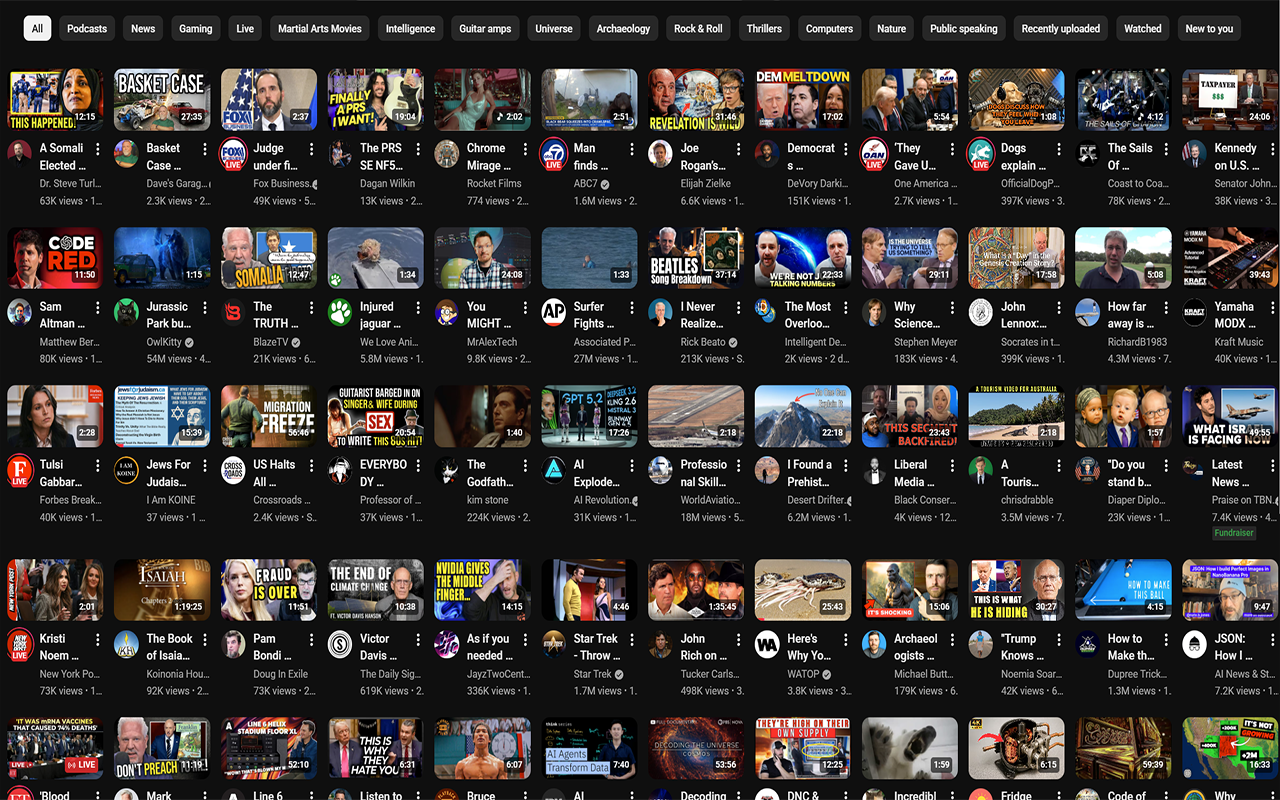Go to MrAlexTech channel name
1280x800 pixels.
click(492, 342)
